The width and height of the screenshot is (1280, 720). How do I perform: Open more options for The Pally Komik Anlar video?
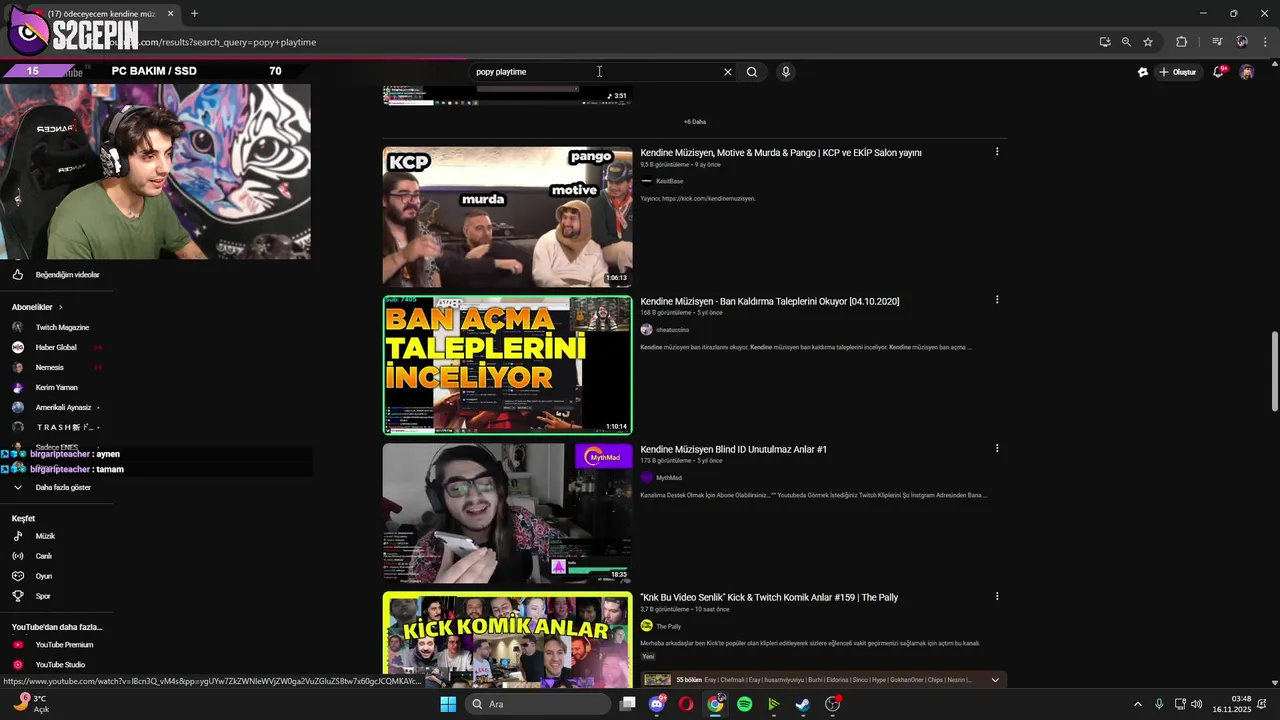click(997, 596)
